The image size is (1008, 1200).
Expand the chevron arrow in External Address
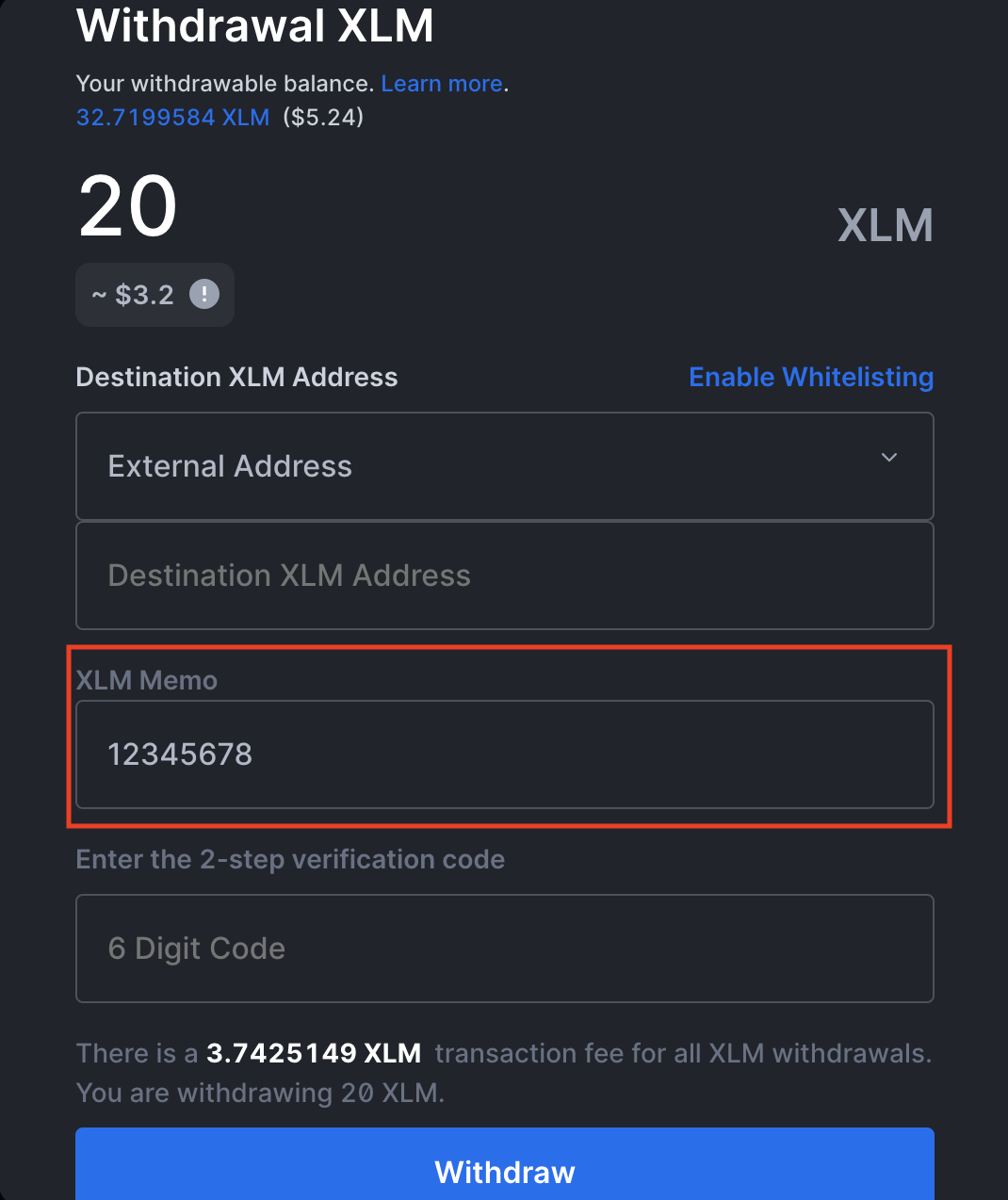[x=888, y=458]
